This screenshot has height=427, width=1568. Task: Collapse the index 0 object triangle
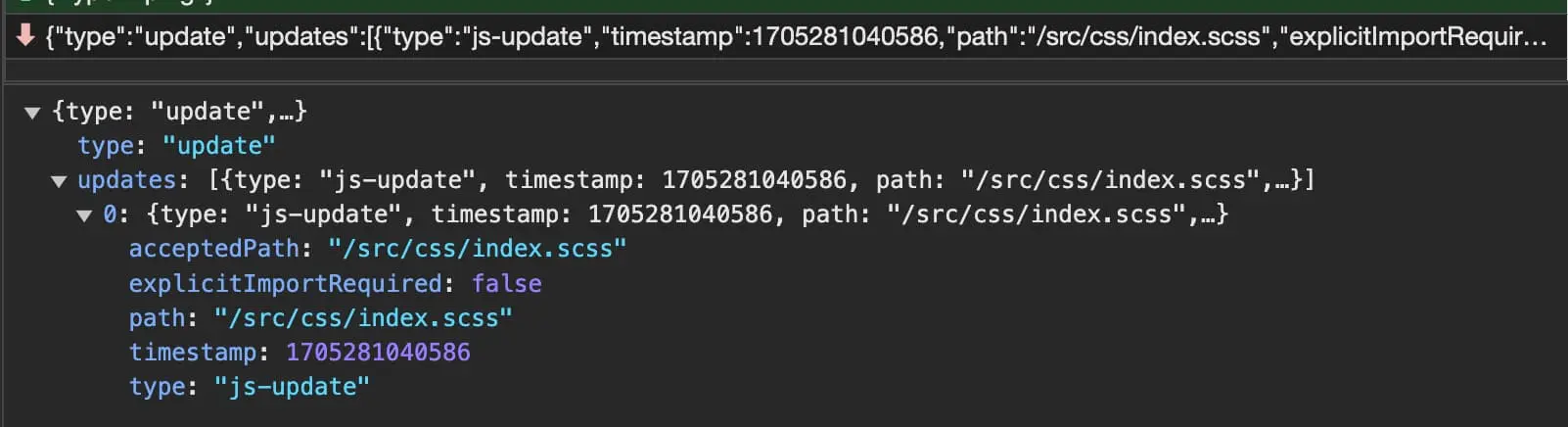84,215
